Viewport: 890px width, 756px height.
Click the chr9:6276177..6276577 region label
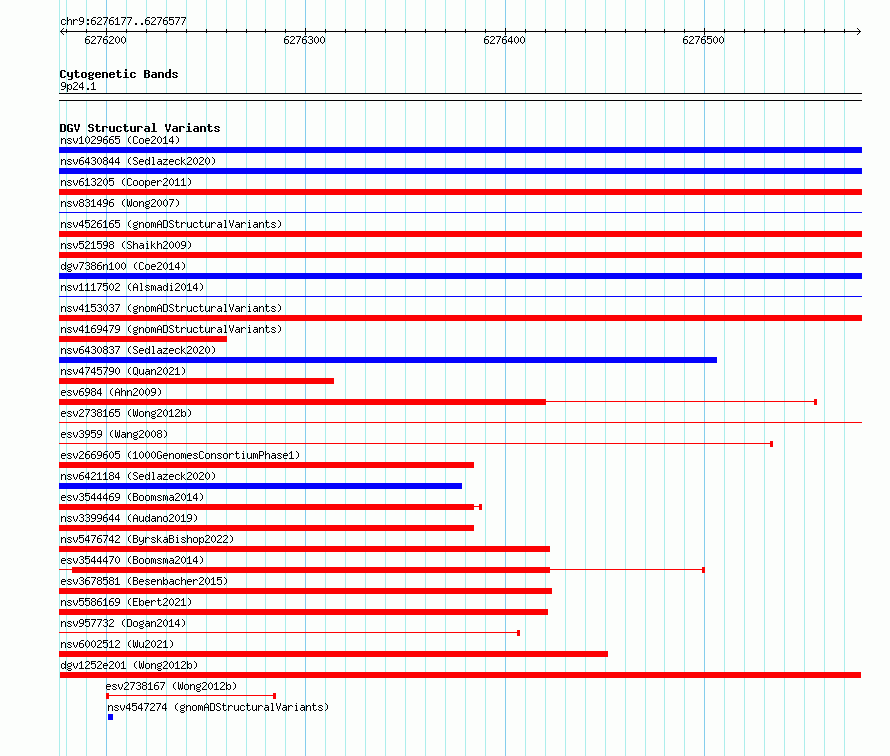pos(123,21)
